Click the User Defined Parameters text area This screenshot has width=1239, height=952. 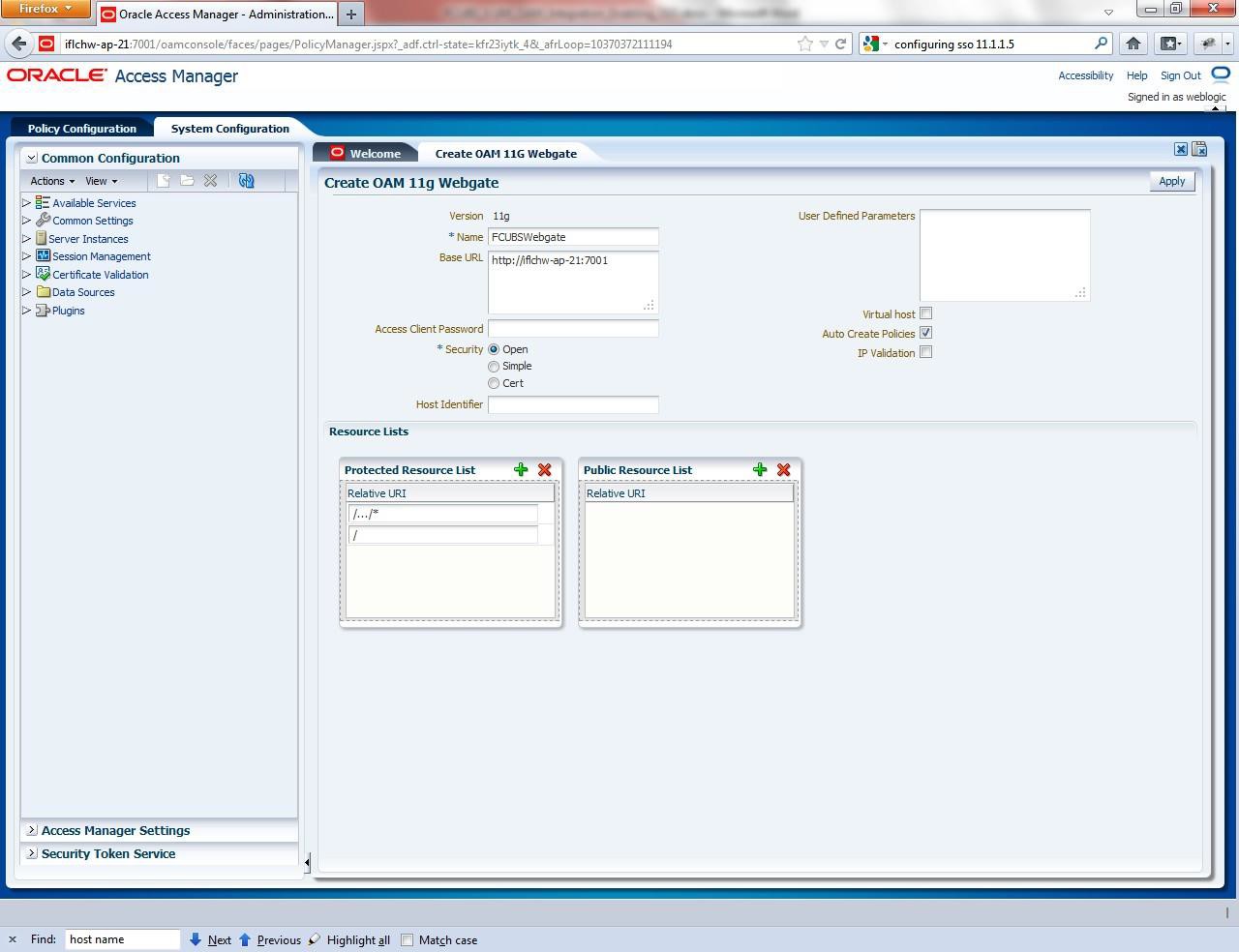coord(1005,255)
